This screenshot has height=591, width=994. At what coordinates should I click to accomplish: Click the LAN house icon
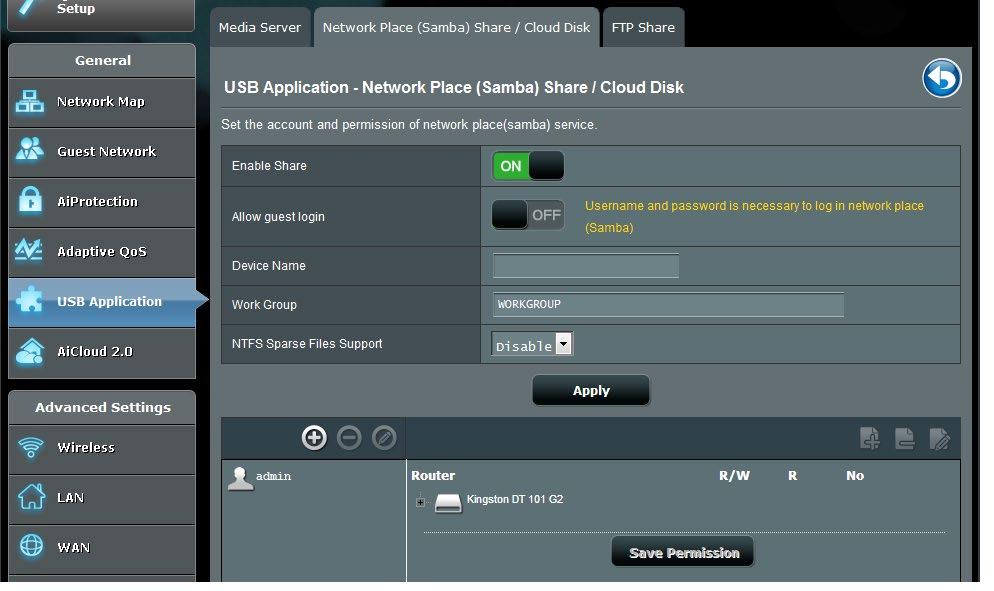click(x=31, y=497)
